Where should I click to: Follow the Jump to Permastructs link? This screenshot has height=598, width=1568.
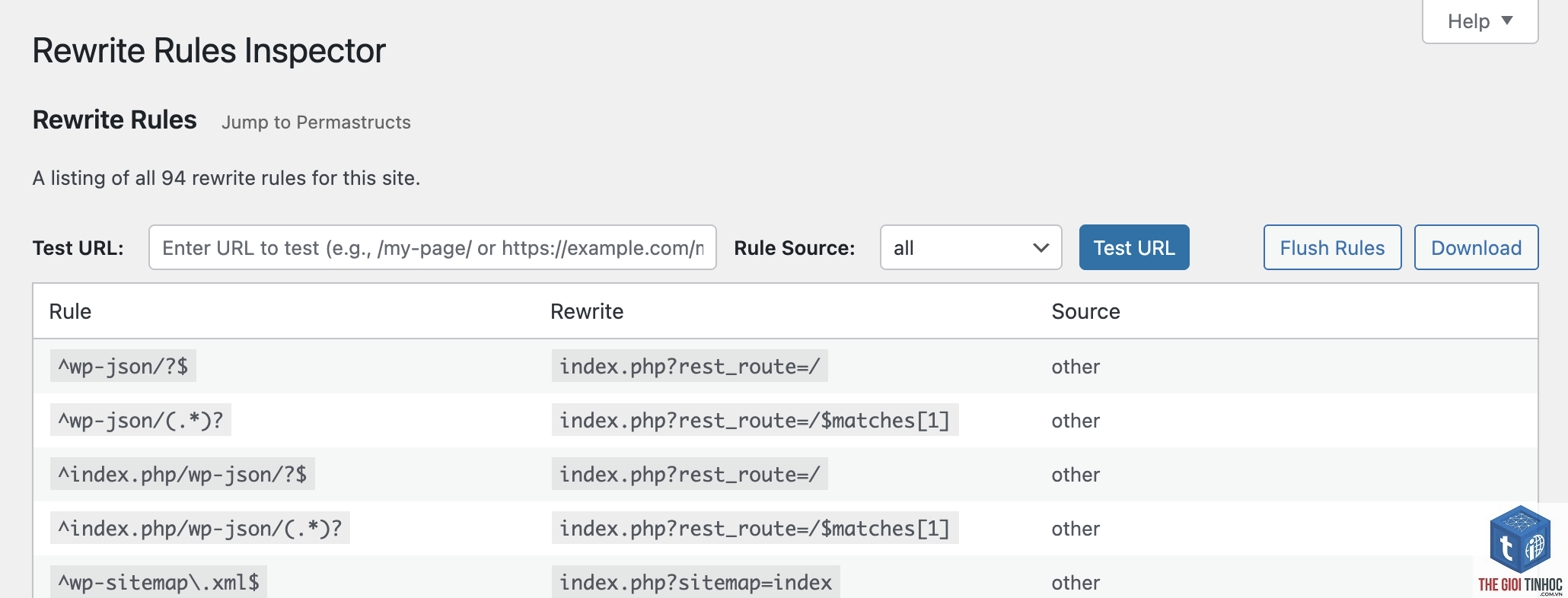click(x=316, y=122)
